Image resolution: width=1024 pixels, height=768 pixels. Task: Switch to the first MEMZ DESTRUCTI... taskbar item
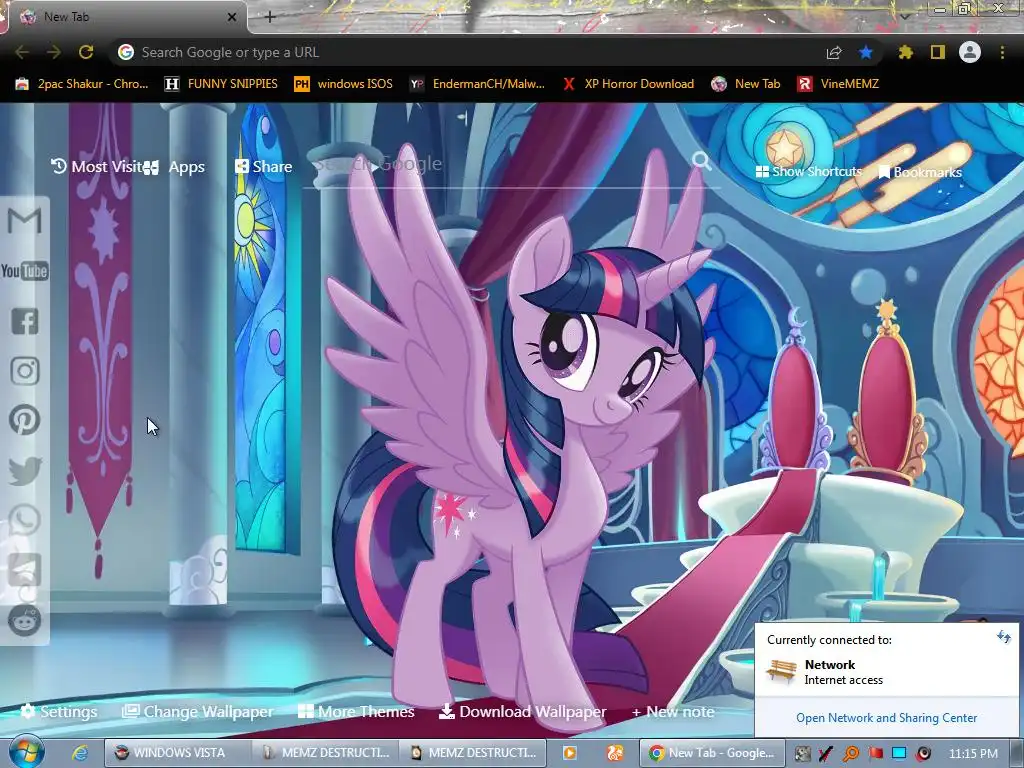coord(325,753)
